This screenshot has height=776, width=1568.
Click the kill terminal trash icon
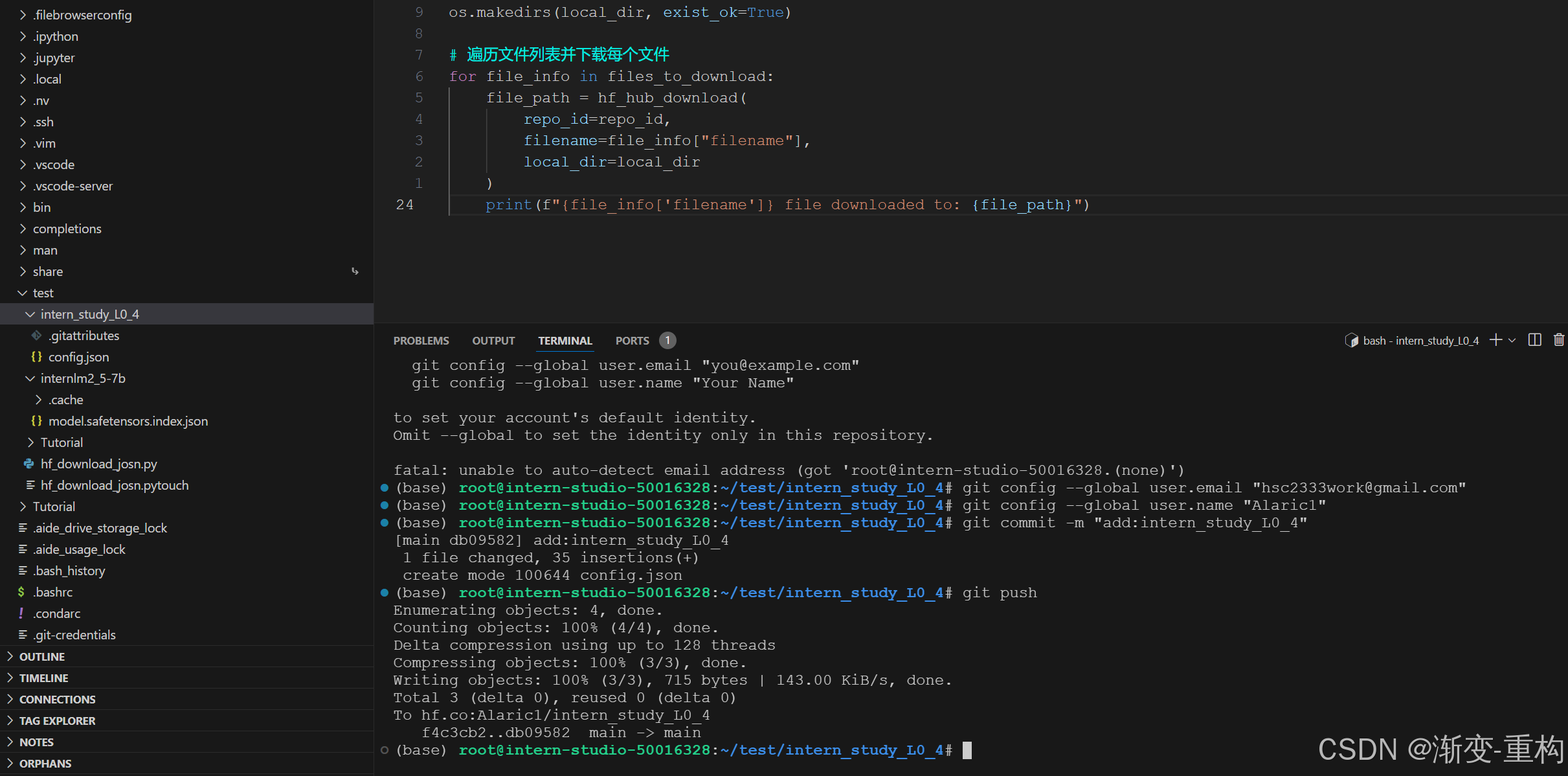coord(1559,340)
